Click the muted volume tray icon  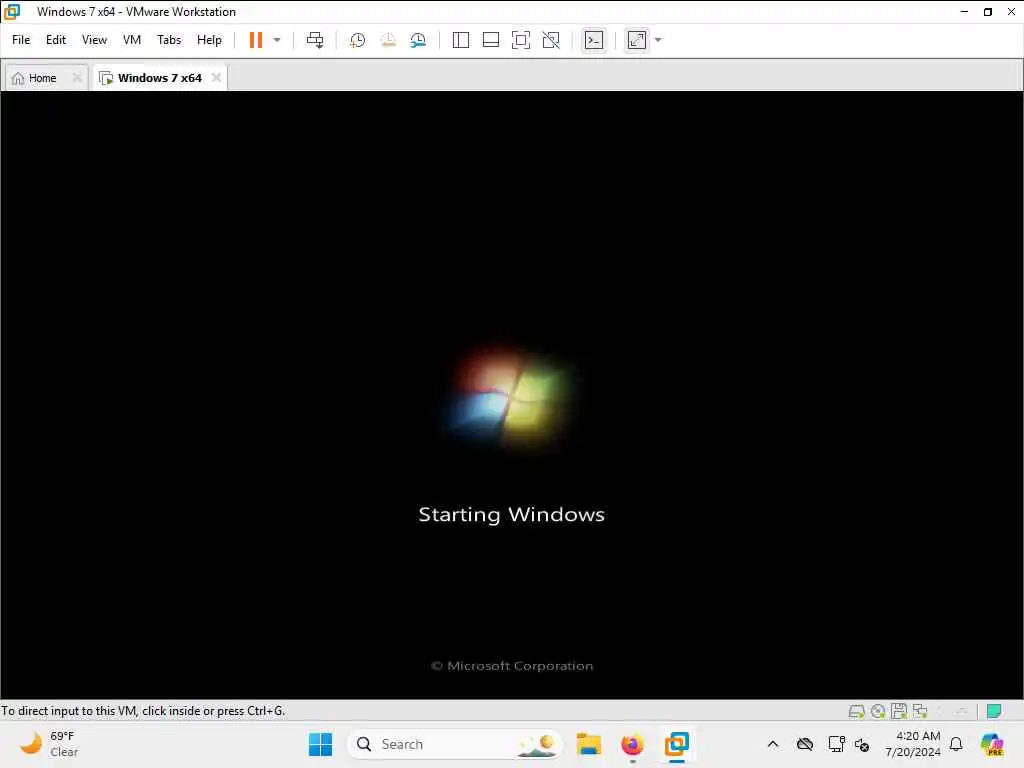tap(862, 744)
